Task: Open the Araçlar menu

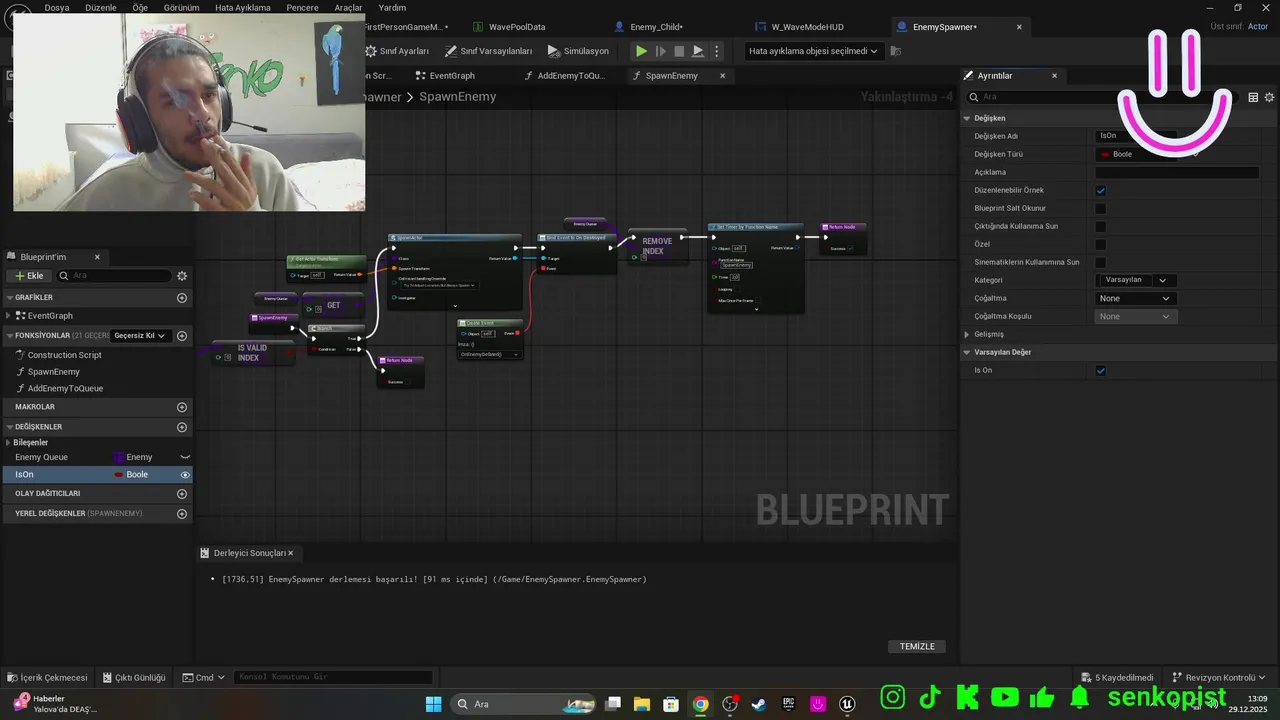Action: (x=348, y=7)
